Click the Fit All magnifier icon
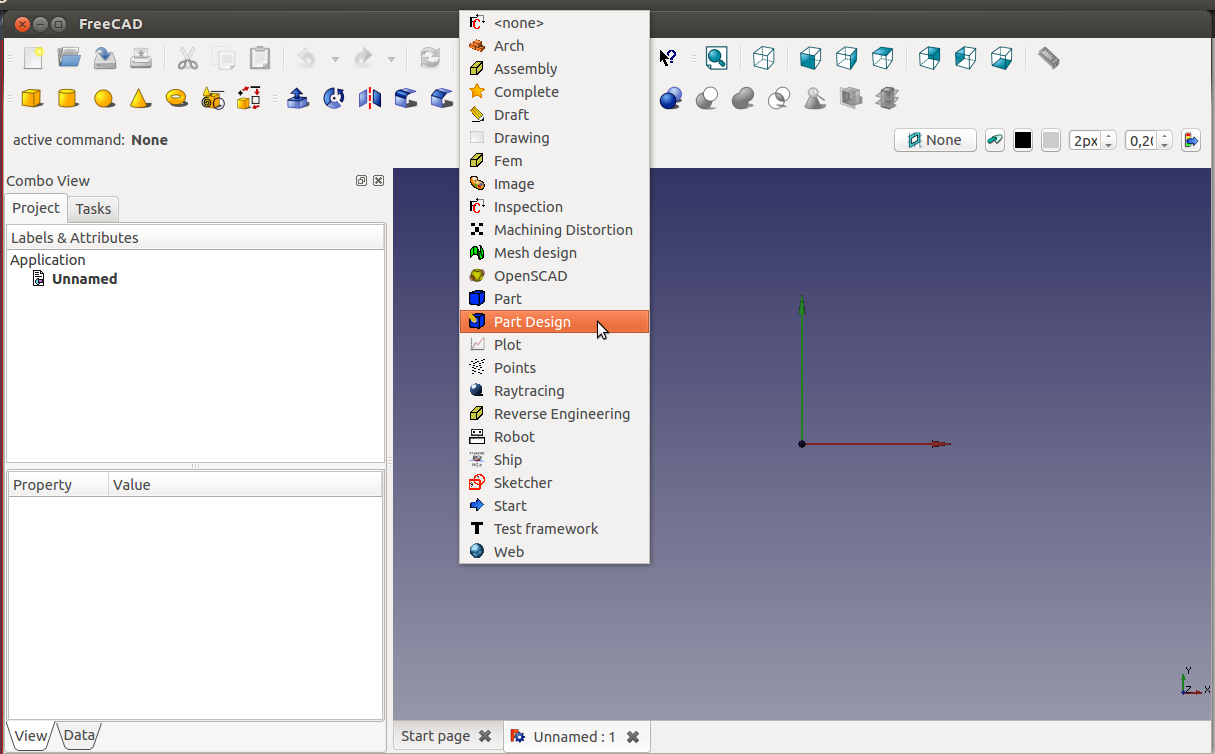 point(716,58)
